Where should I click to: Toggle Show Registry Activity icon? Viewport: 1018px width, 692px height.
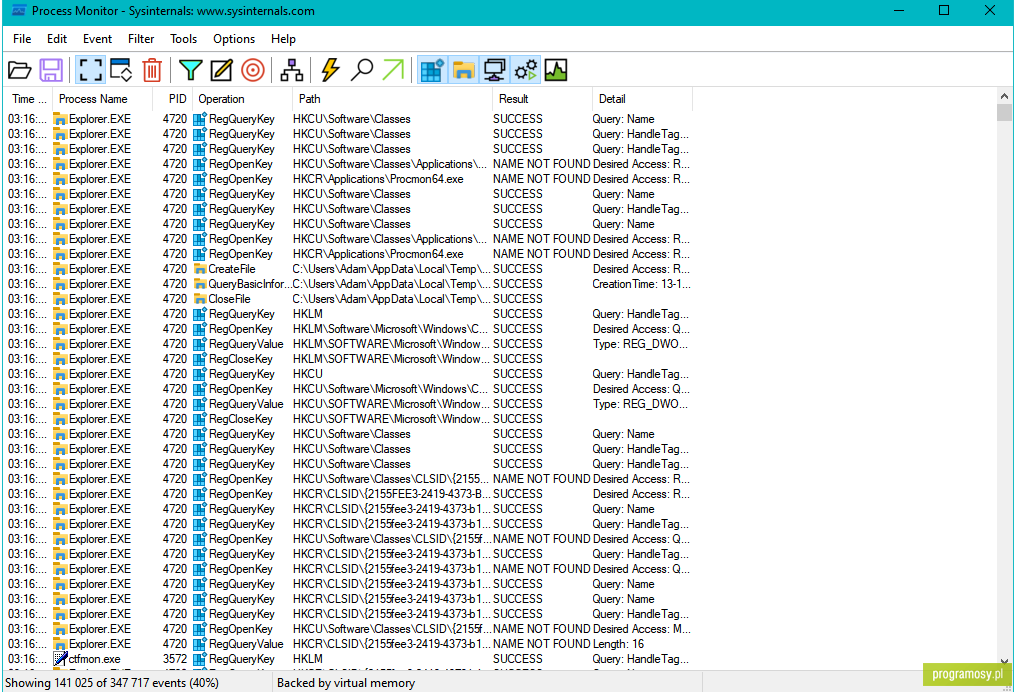tap(432, 70)
